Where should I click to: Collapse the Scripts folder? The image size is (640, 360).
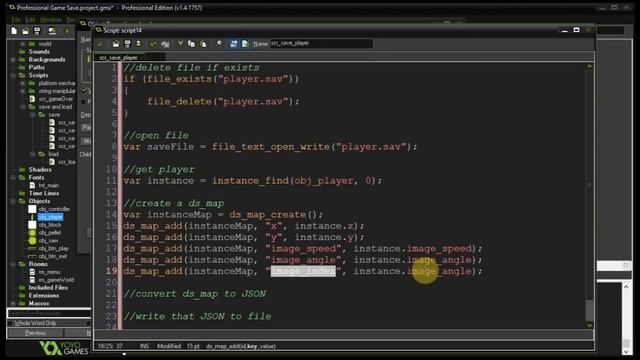coord(13,76)
